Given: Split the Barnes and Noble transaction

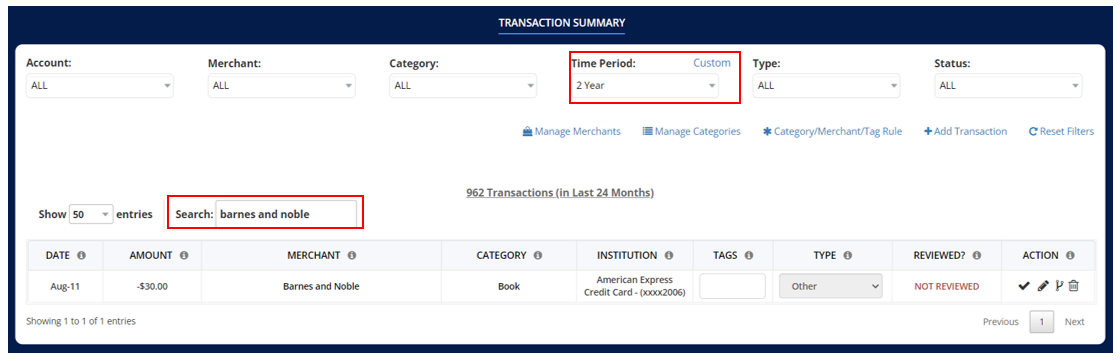Looking at the screenshot, I should pos(1059,286).
